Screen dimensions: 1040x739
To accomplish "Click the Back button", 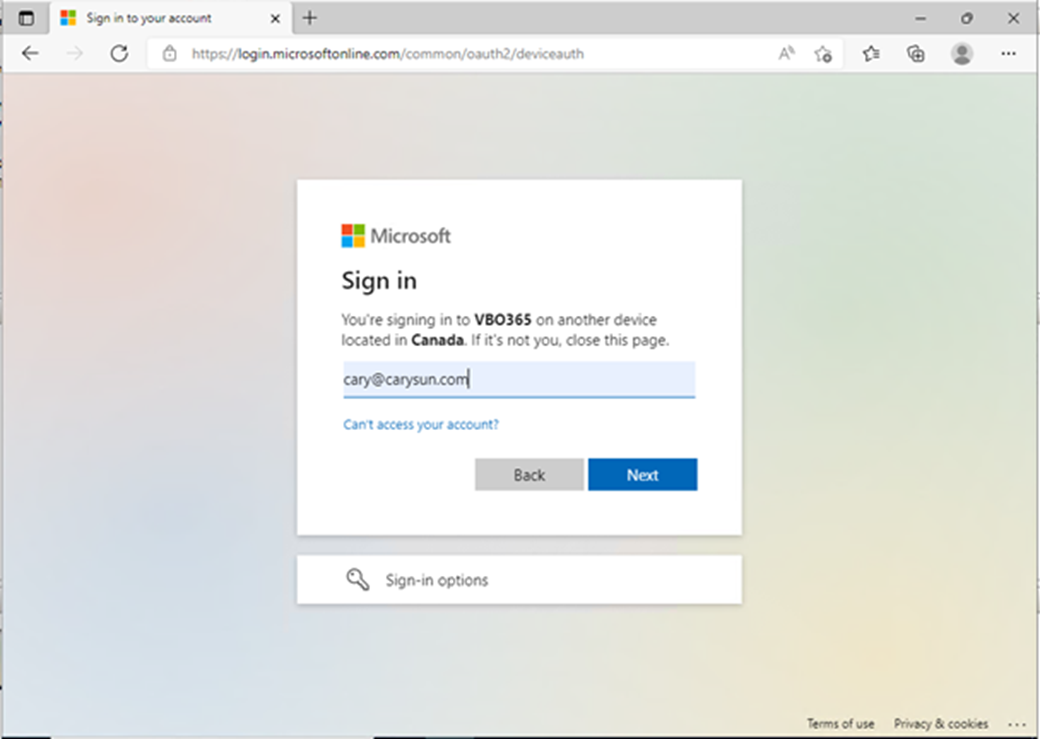I will pyautogui.click(x=529, y=474).
